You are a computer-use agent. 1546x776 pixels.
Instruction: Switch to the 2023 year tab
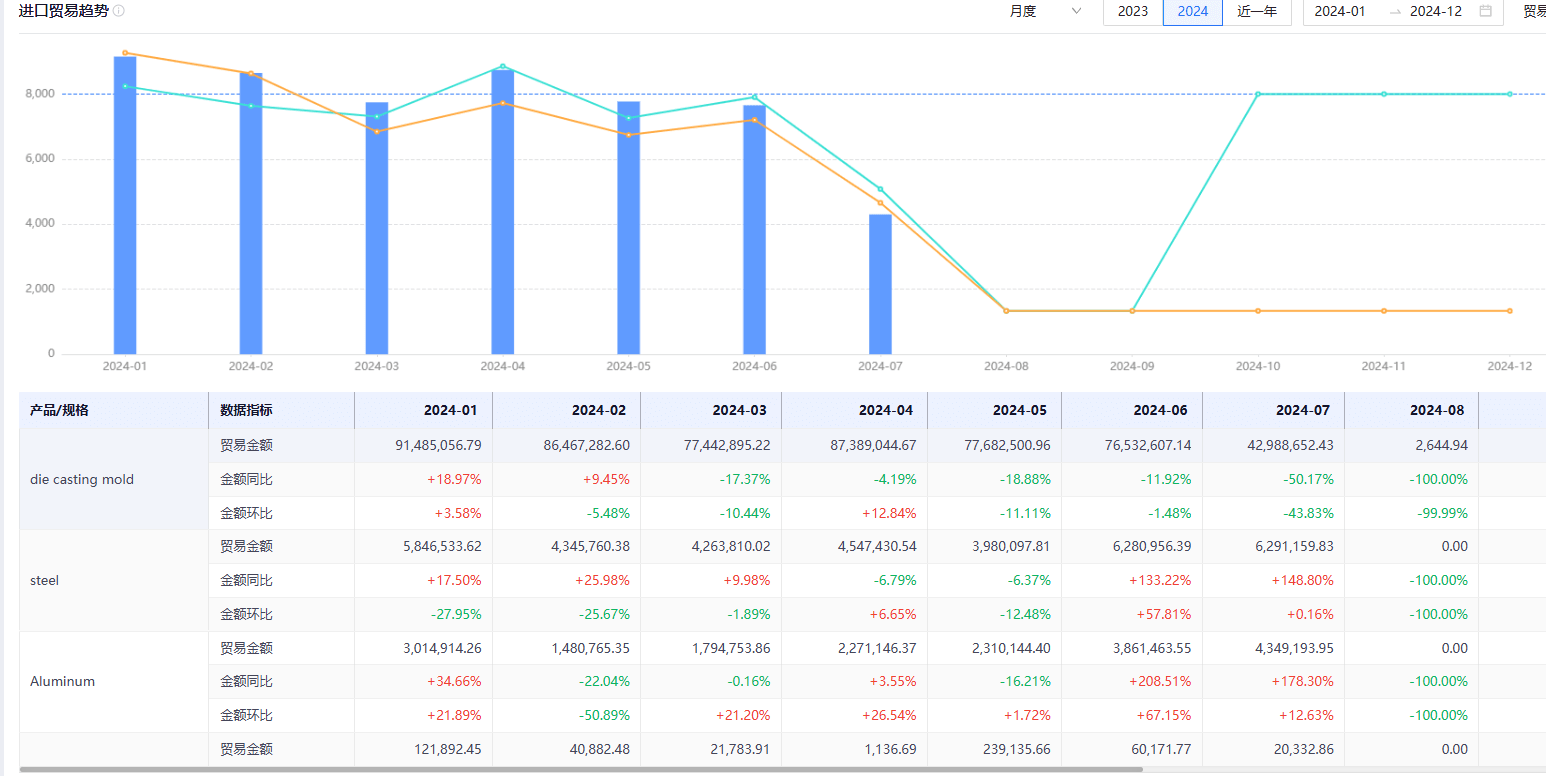(1132, 11)
